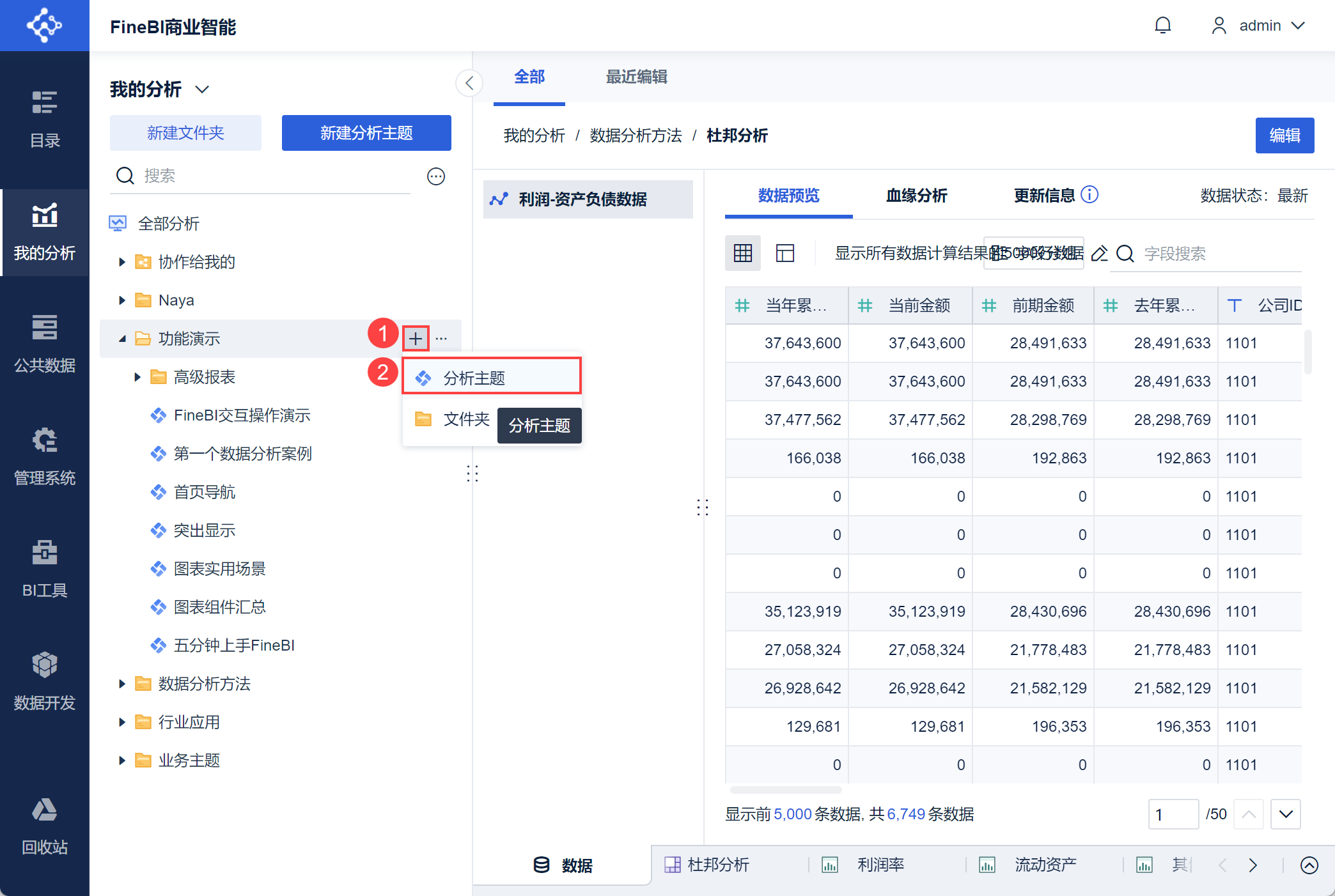This screenshot has width=1335, height=896.
Task: Switch to the 血缘分析 tab
Action: 916,196
